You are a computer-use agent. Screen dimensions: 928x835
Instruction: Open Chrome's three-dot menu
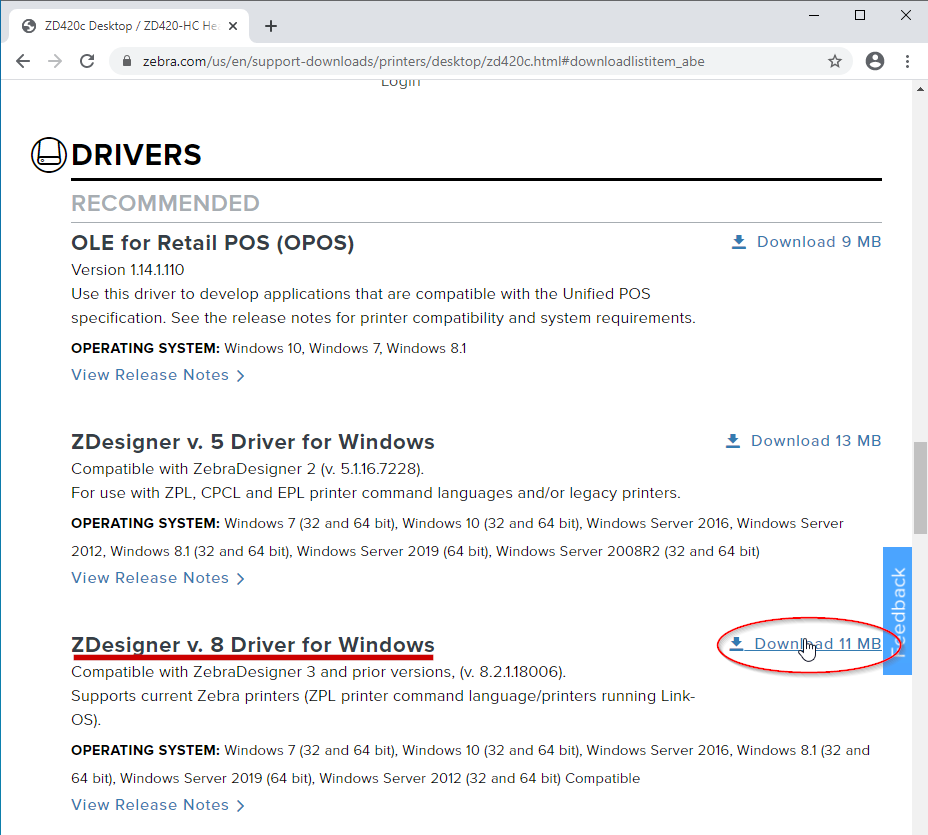(x=907, y=61)
